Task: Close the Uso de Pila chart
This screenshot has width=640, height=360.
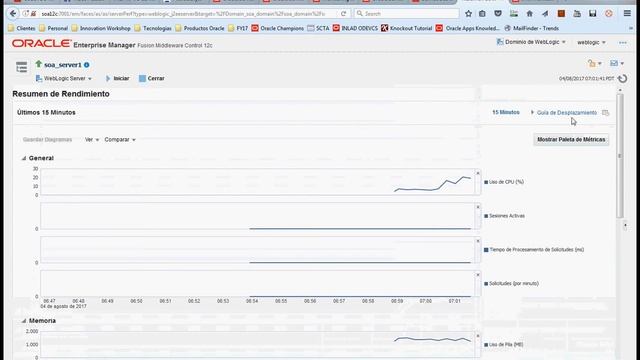Action: pos(478,336)
